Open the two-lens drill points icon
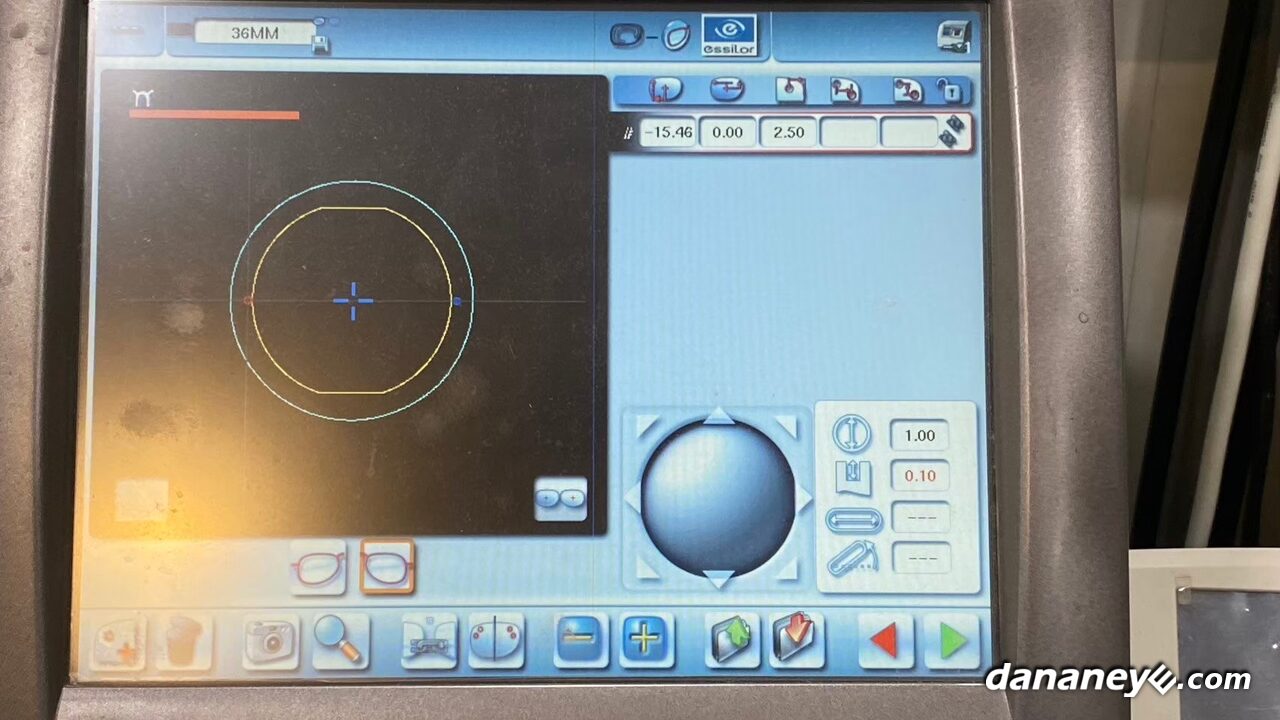 [x=496, y=641]
